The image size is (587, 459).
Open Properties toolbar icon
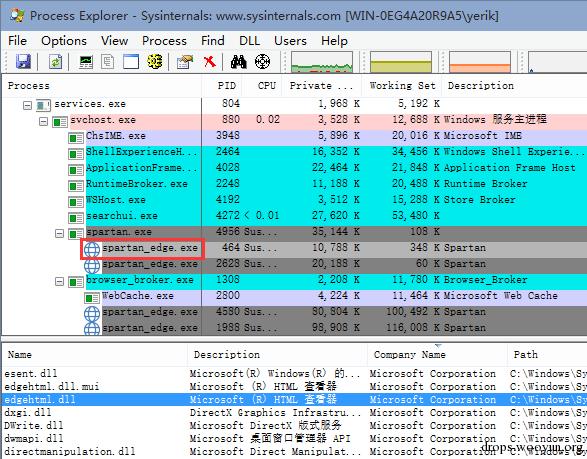185,61
